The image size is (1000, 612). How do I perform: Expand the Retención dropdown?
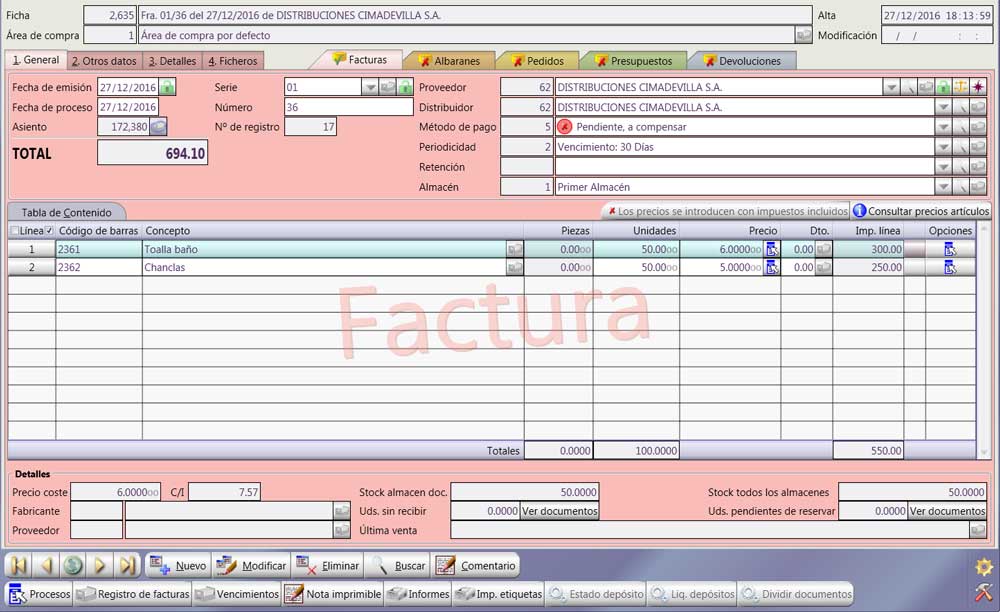click(943, 167)
